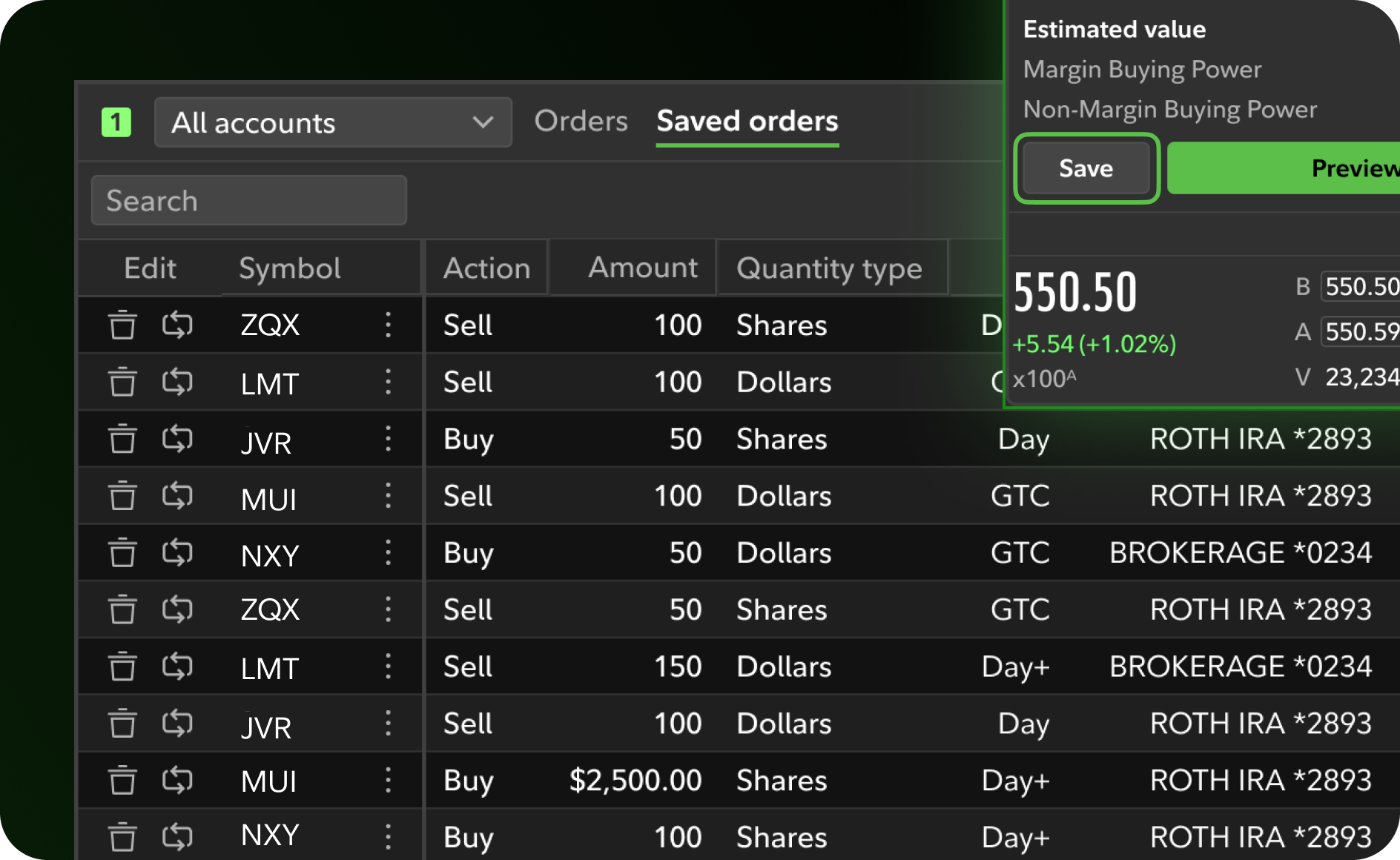Click the Quantity type column header

pyautogui.click(x=829, y=268)
